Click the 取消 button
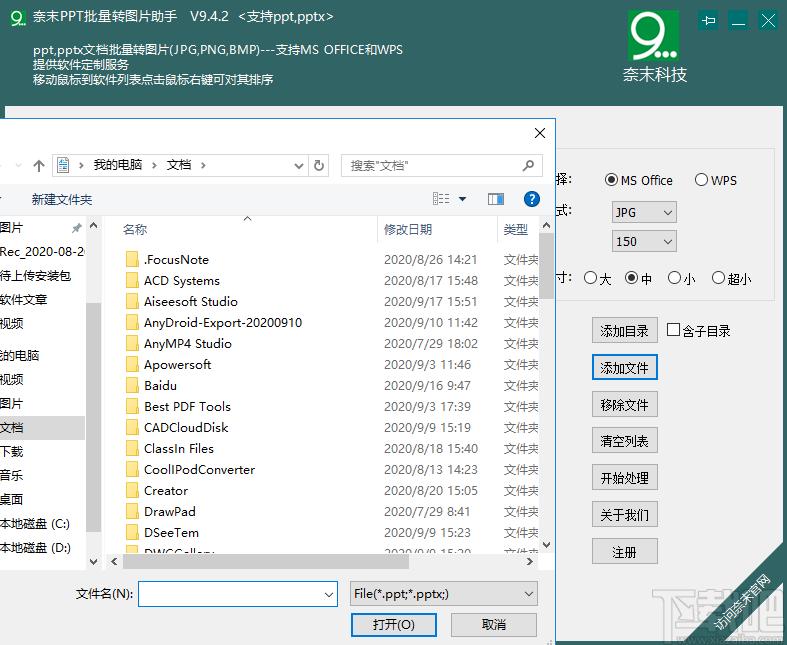The height and width of the screenshot is (645, 787). click(494, 624)
